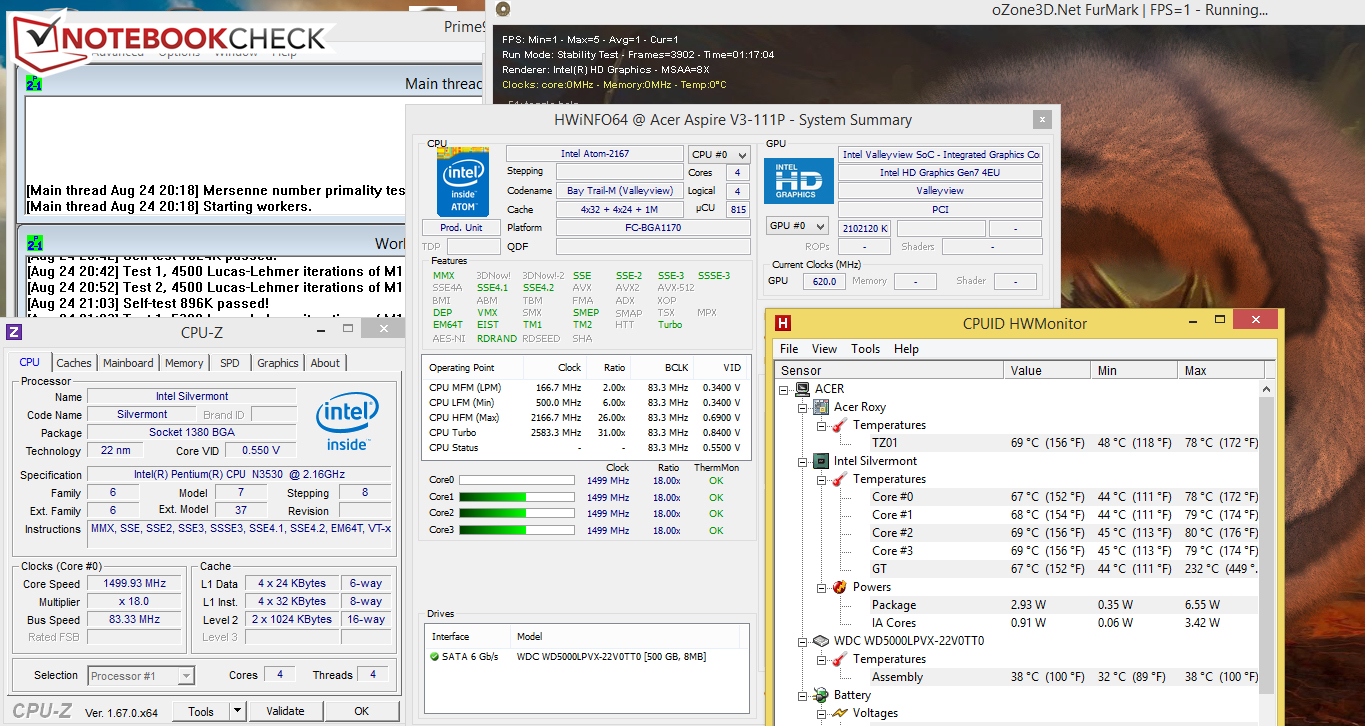Select the WDC hard drive icon
This screenshot has height=726, width=1365.
pos(819,641)
